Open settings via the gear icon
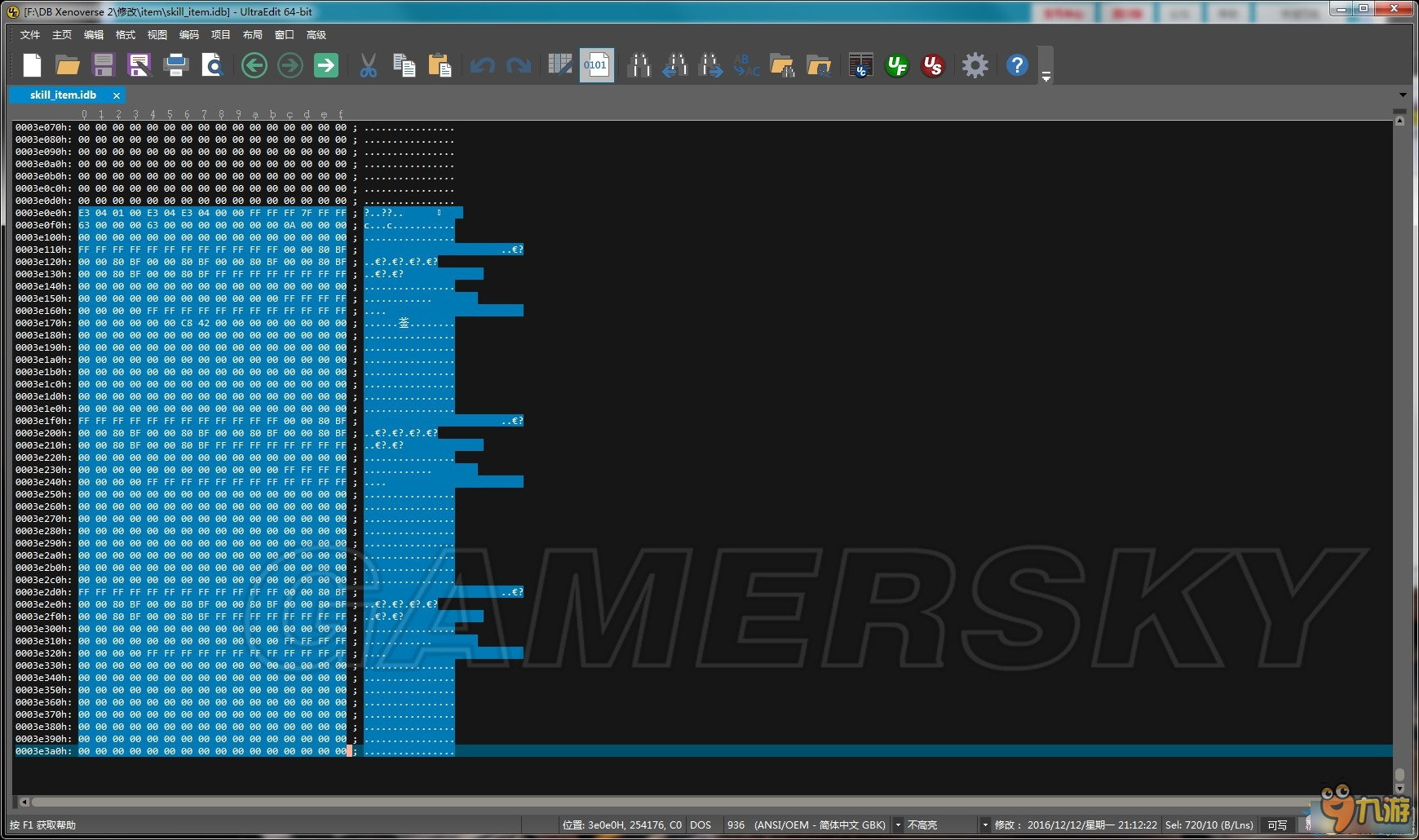Viewport: 1419px width, 840px height. (975, 65)
